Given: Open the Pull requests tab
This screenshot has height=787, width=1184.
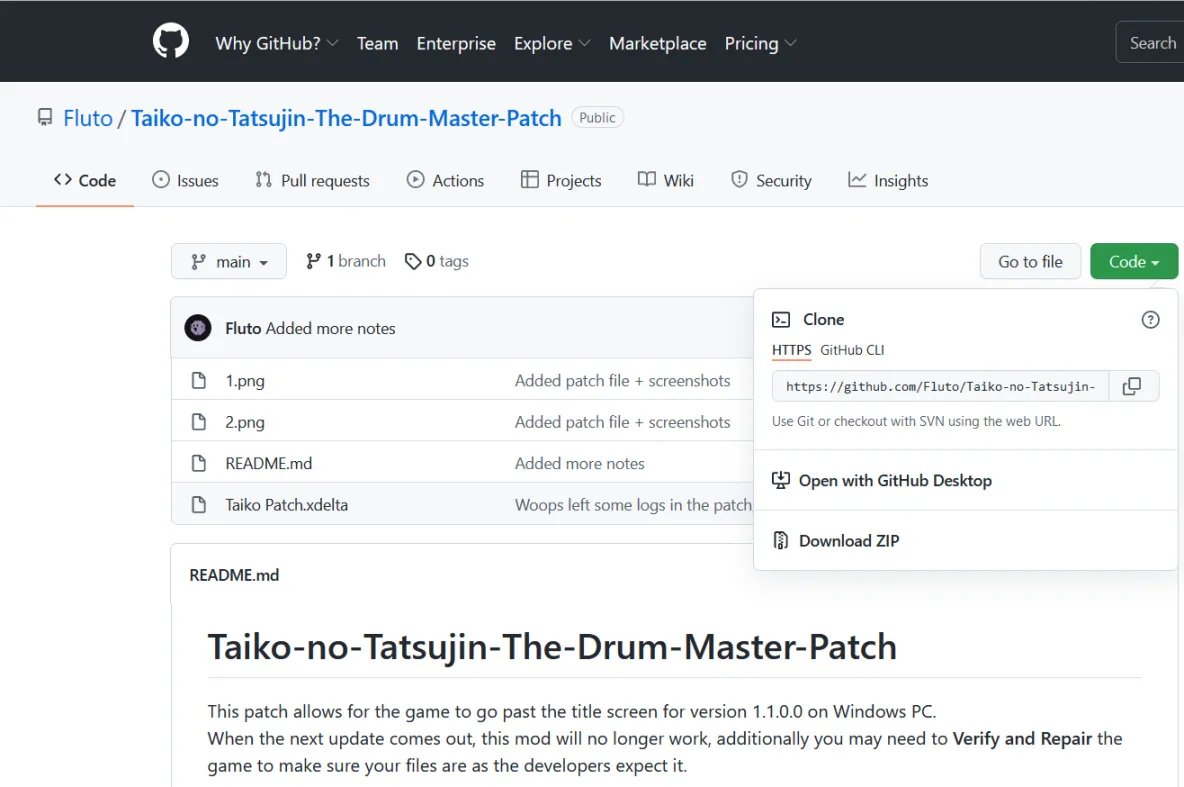Looking at the screenshot, I should [x=312, y=181].
